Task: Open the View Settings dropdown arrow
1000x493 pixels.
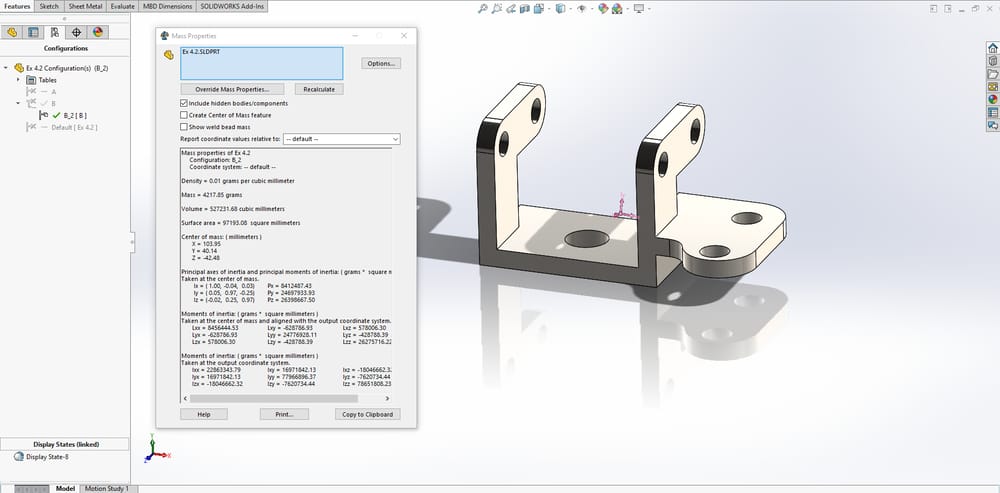Action: pos(647,9)
